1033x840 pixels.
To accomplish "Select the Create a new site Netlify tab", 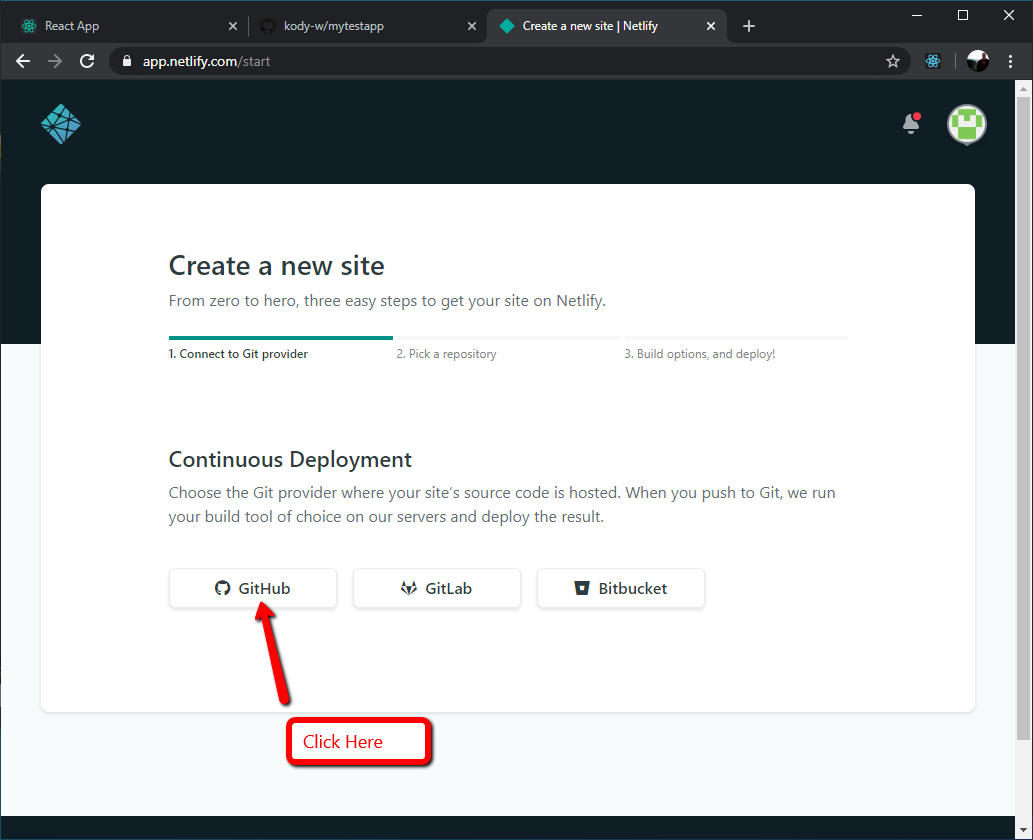I will pyautogui.click(x=607, y=26).
